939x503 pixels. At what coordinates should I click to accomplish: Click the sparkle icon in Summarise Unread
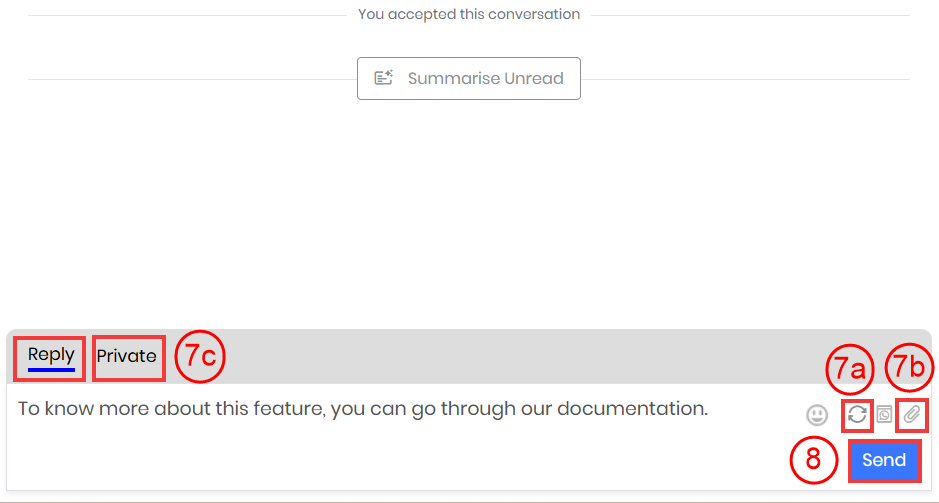(384, 78)
